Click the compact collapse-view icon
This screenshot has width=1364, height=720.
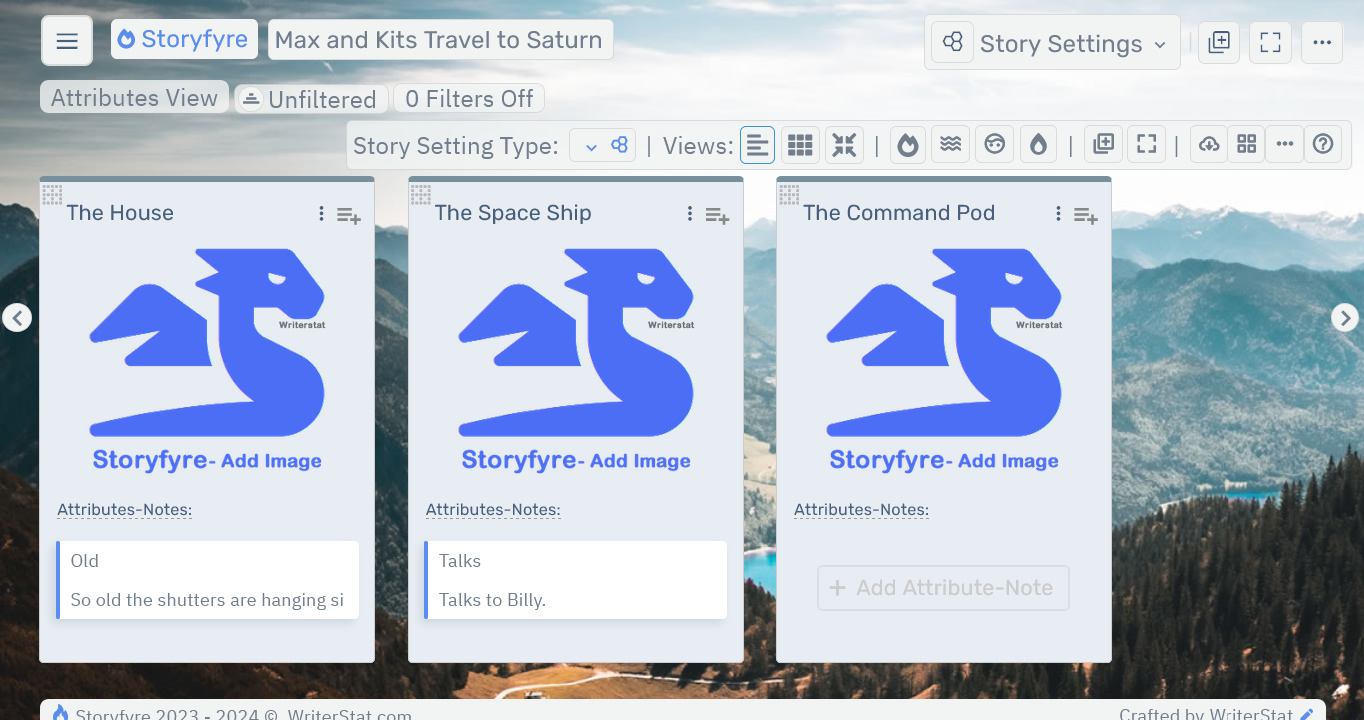(x=844, y=144)
